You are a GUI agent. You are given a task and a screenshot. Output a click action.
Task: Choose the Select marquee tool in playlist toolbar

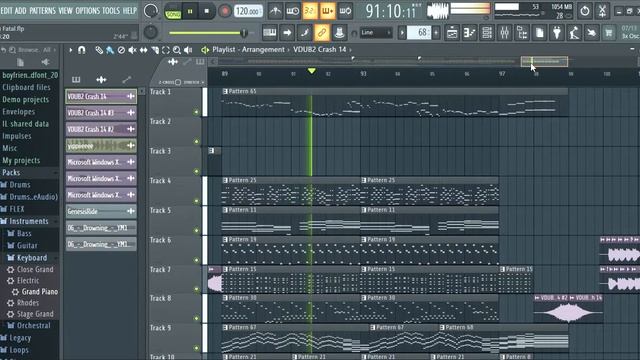click(166, 50)
